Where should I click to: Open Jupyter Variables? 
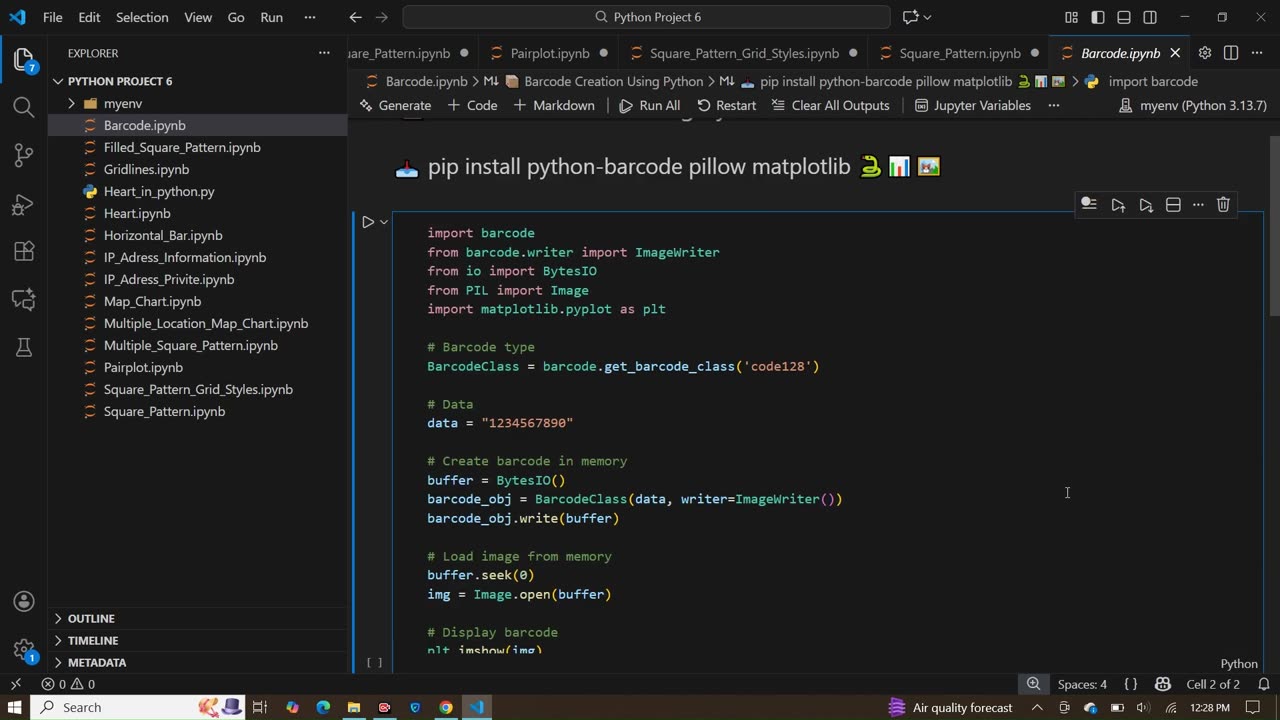tap(973, 105)
